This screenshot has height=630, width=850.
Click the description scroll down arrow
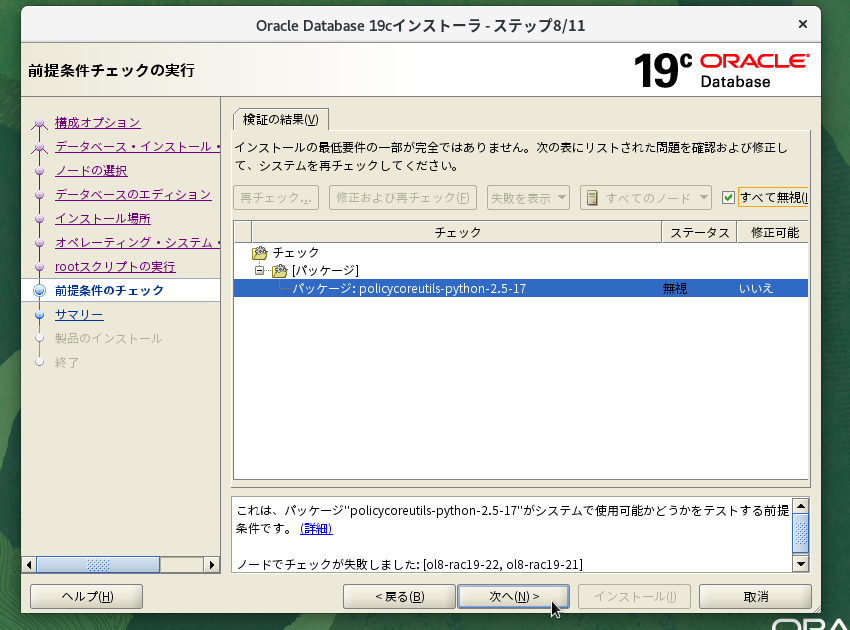tap(801, 564)
